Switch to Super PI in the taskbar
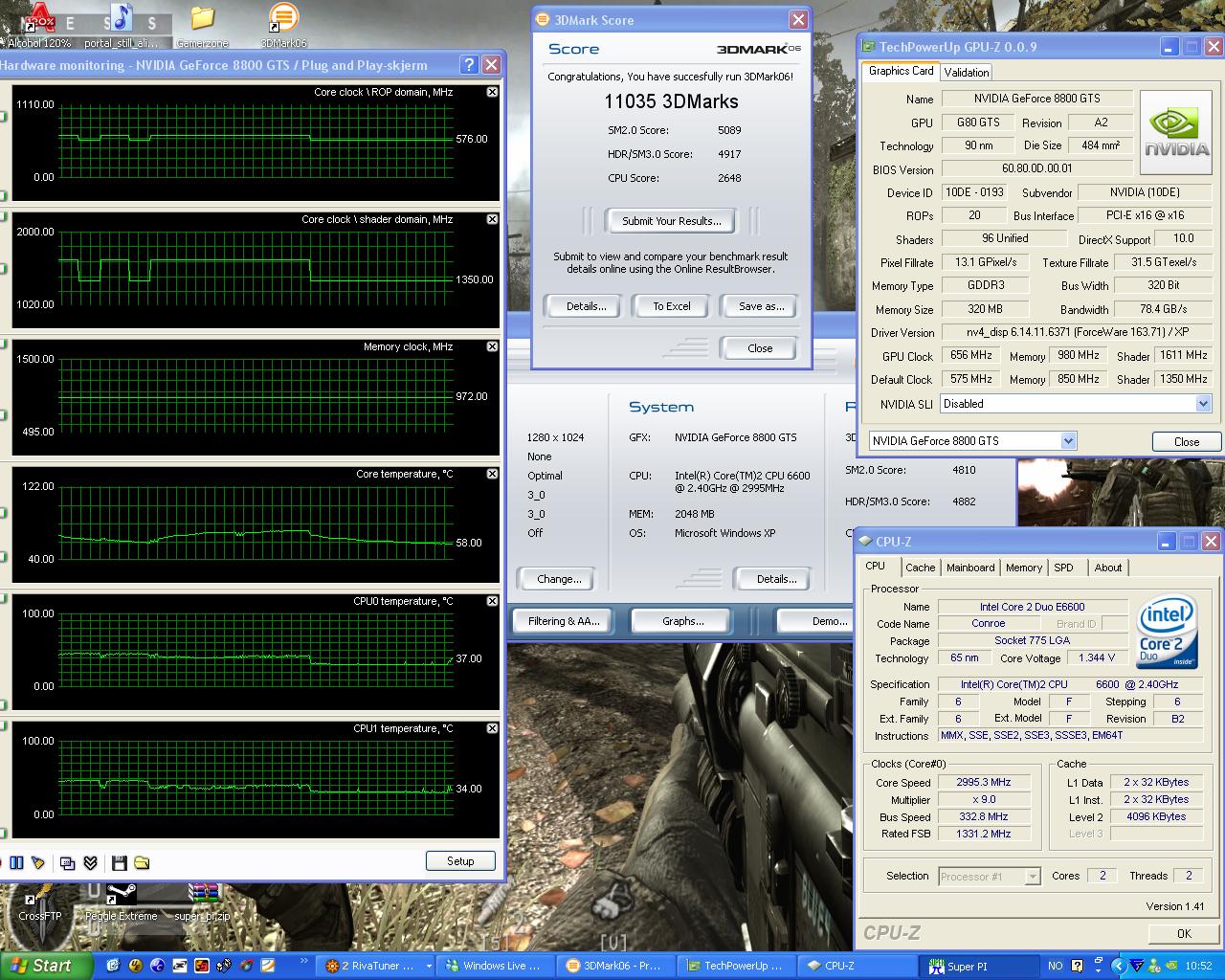 tap(978, 966)
